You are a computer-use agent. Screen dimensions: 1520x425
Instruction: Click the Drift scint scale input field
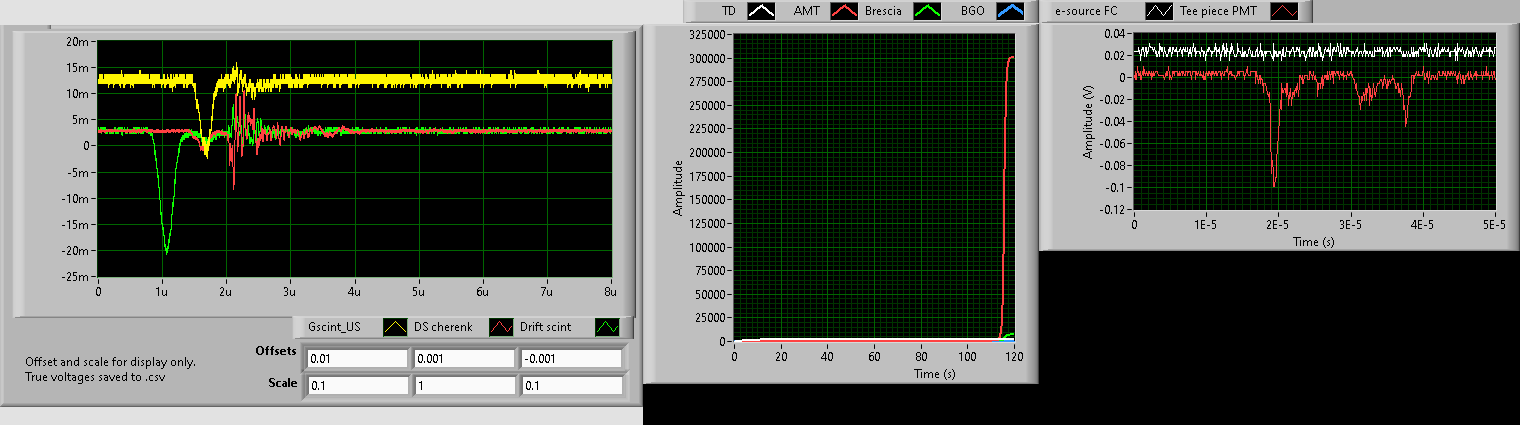[570, 385]
